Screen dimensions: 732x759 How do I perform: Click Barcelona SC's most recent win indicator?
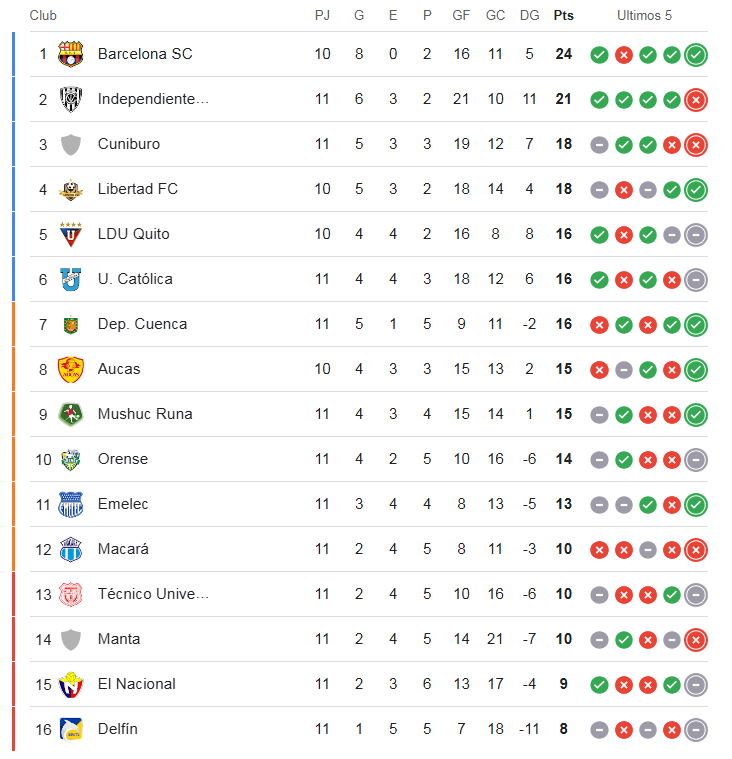pyautogui.click(x=696, y=55)
